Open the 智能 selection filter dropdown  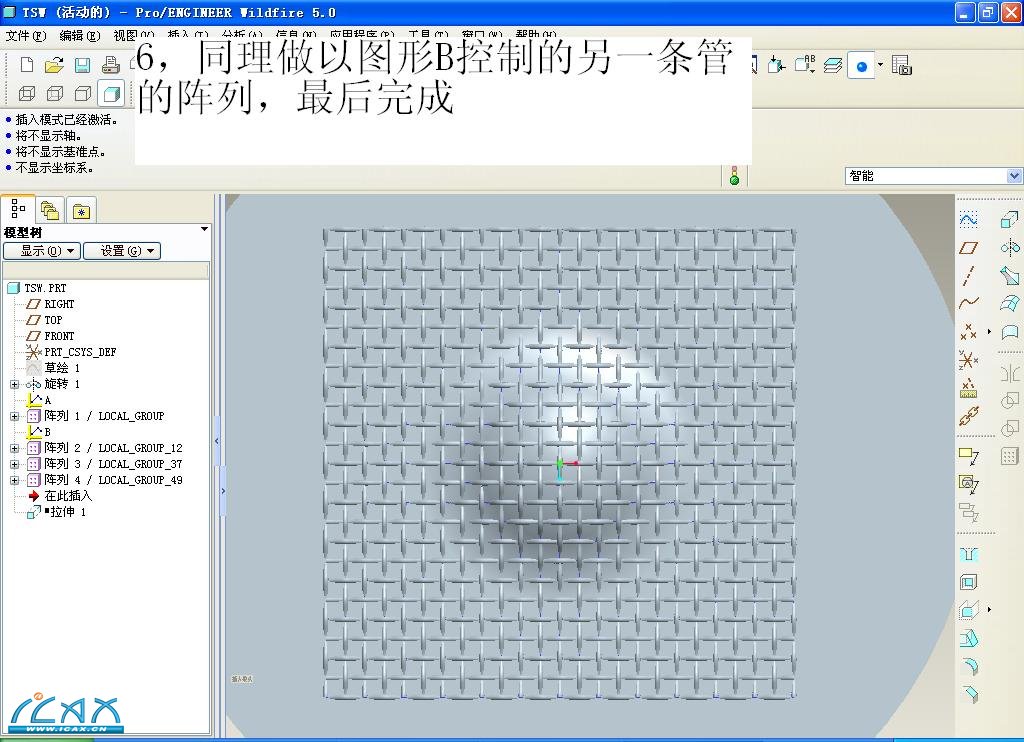(x=1014, y=176)
